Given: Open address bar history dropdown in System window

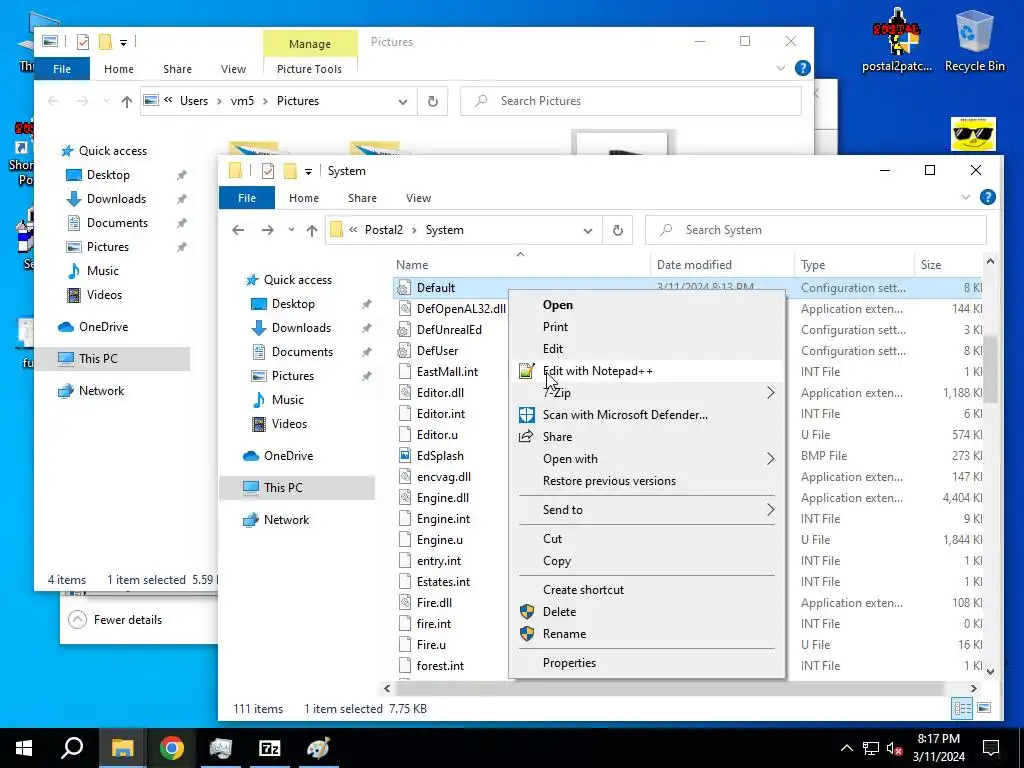Looking at the screenshot, I should (x=588, y=231).
